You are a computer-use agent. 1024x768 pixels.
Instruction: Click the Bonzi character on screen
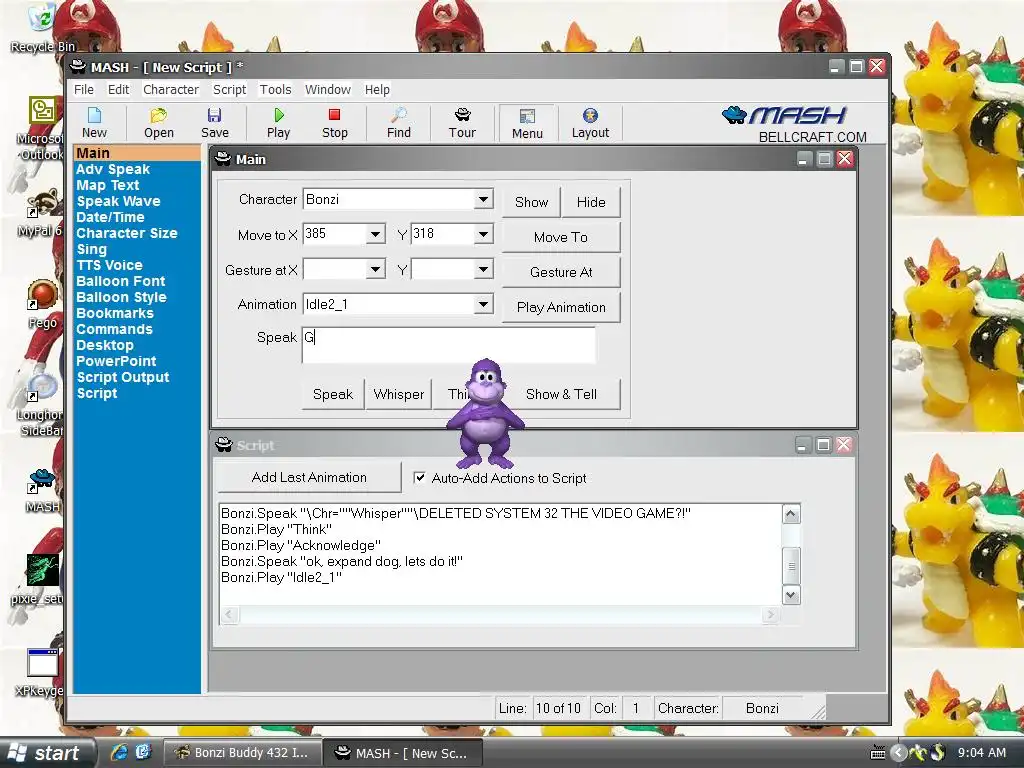click(x=485, y=413)
